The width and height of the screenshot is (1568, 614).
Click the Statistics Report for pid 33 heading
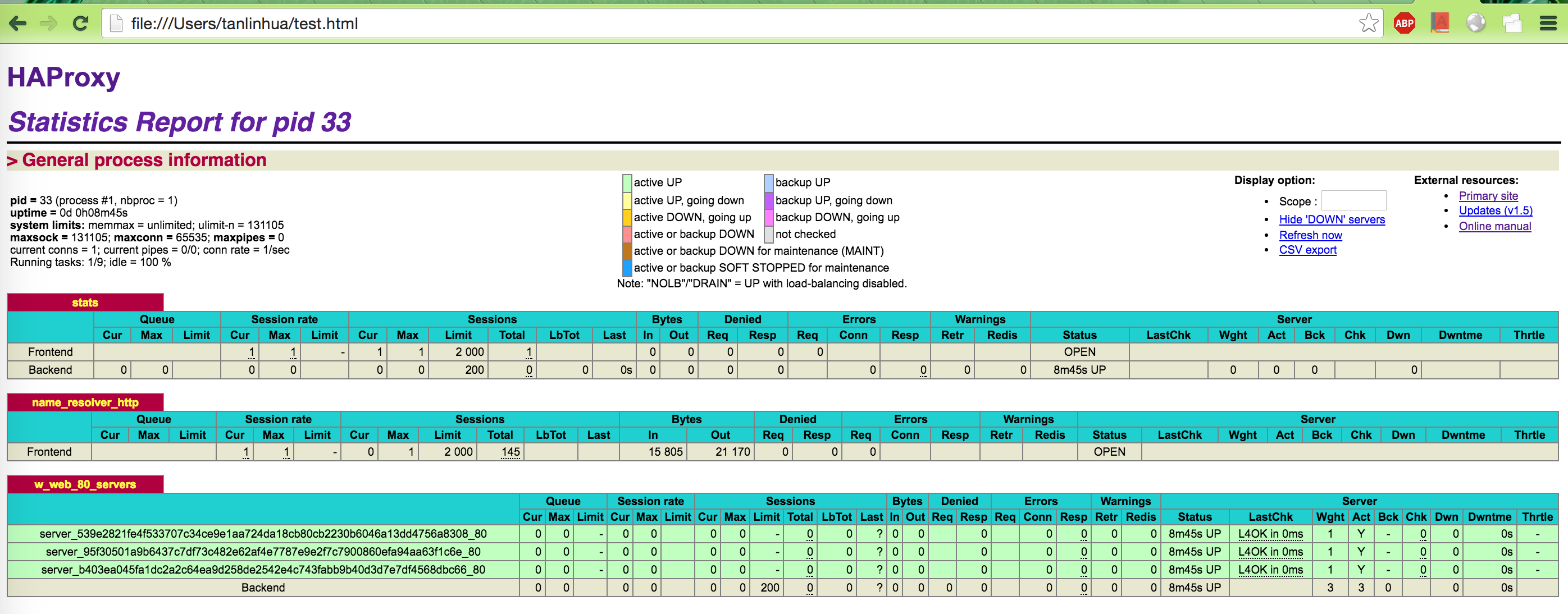pos(180,122)
